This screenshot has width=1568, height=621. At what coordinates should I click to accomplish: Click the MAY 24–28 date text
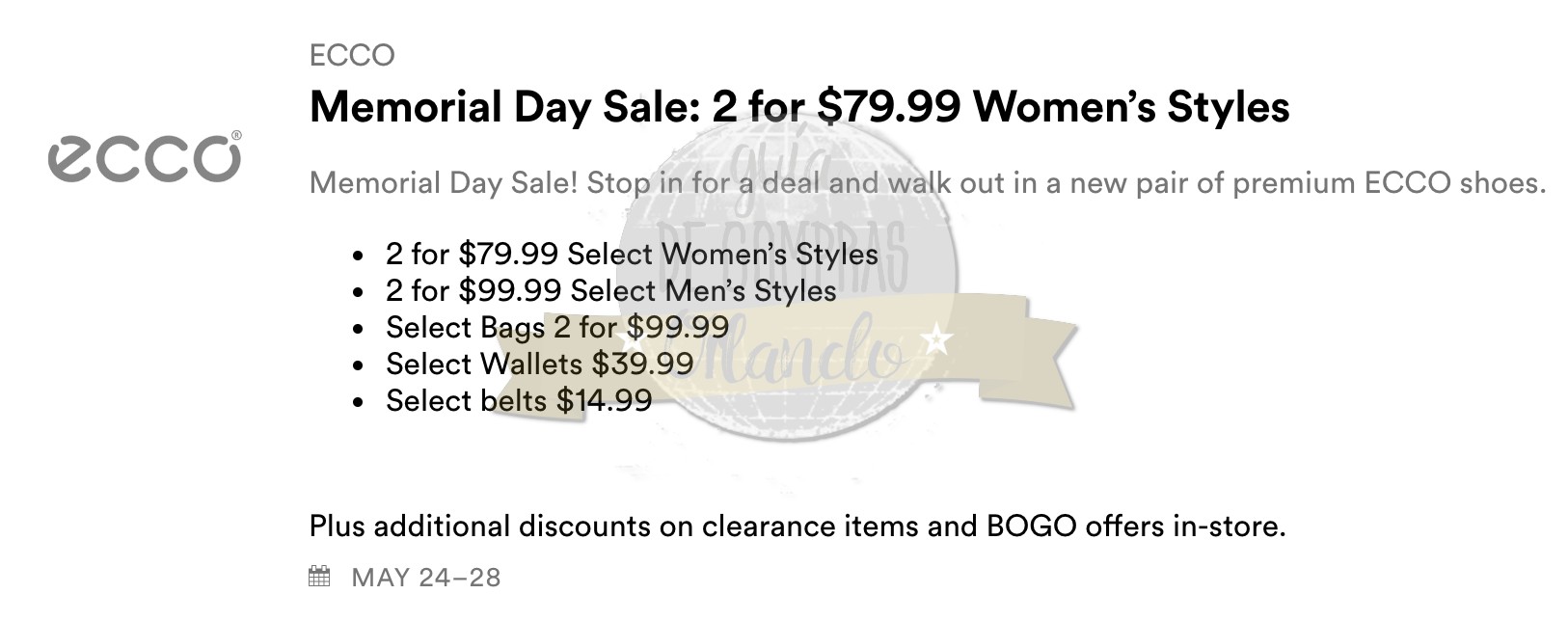coord(426,578)
